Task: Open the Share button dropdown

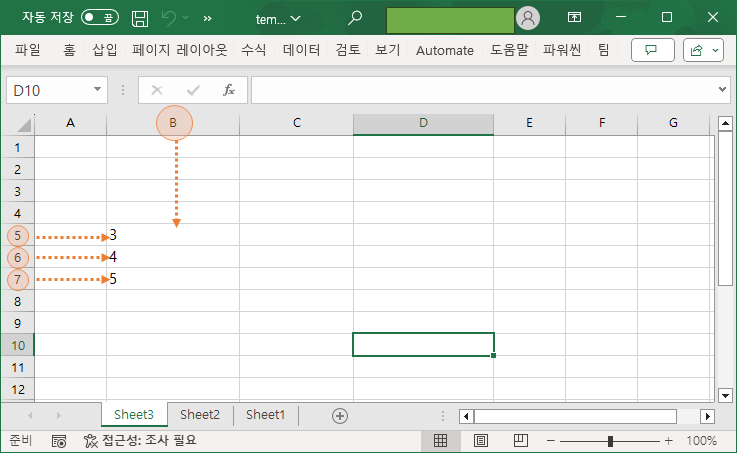Action: 705,50
